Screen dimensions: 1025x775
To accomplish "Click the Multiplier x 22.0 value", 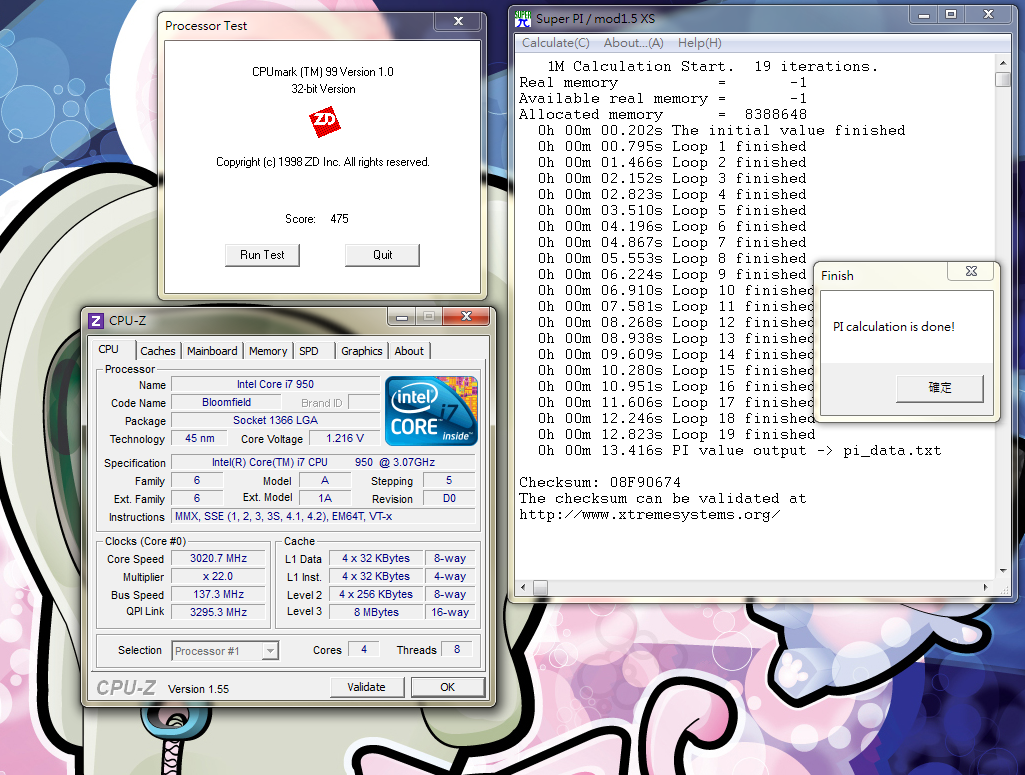I will click(x=218, y=576).
